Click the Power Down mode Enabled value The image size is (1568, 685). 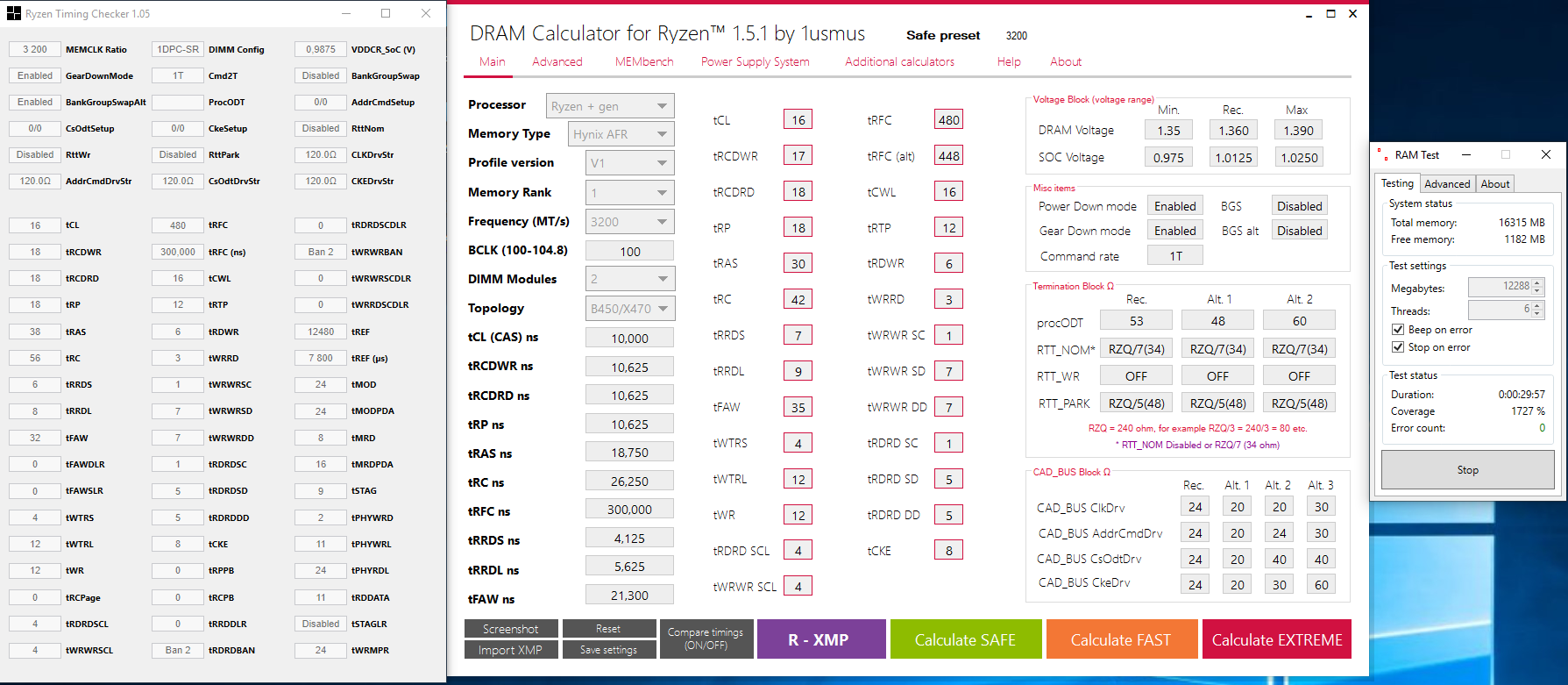coord(1174,206)
